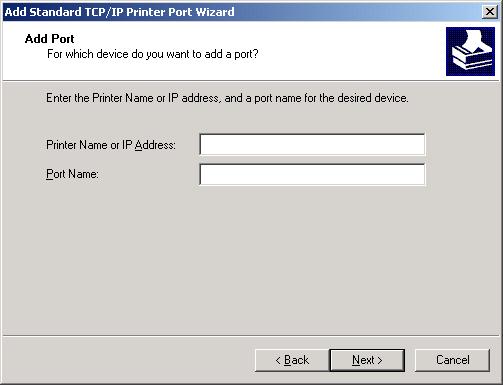
Task: Select the 'Port Name:' label
Action: point(72,174)
